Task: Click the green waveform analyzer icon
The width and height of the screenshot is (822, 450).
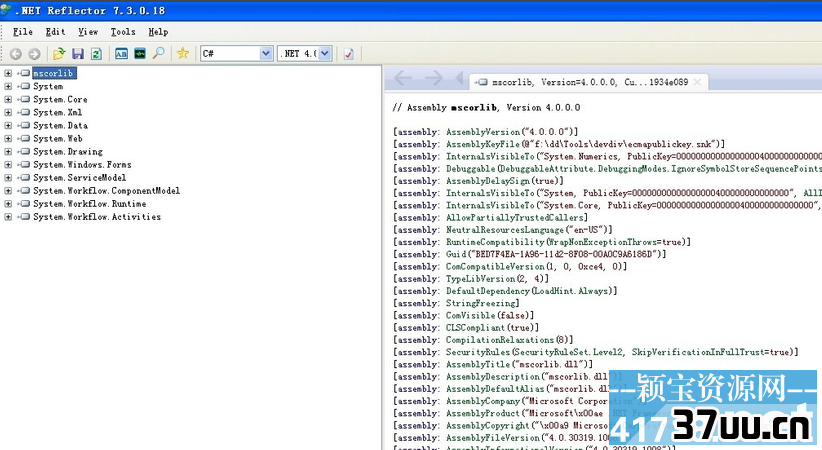Action: click(139, 53)
